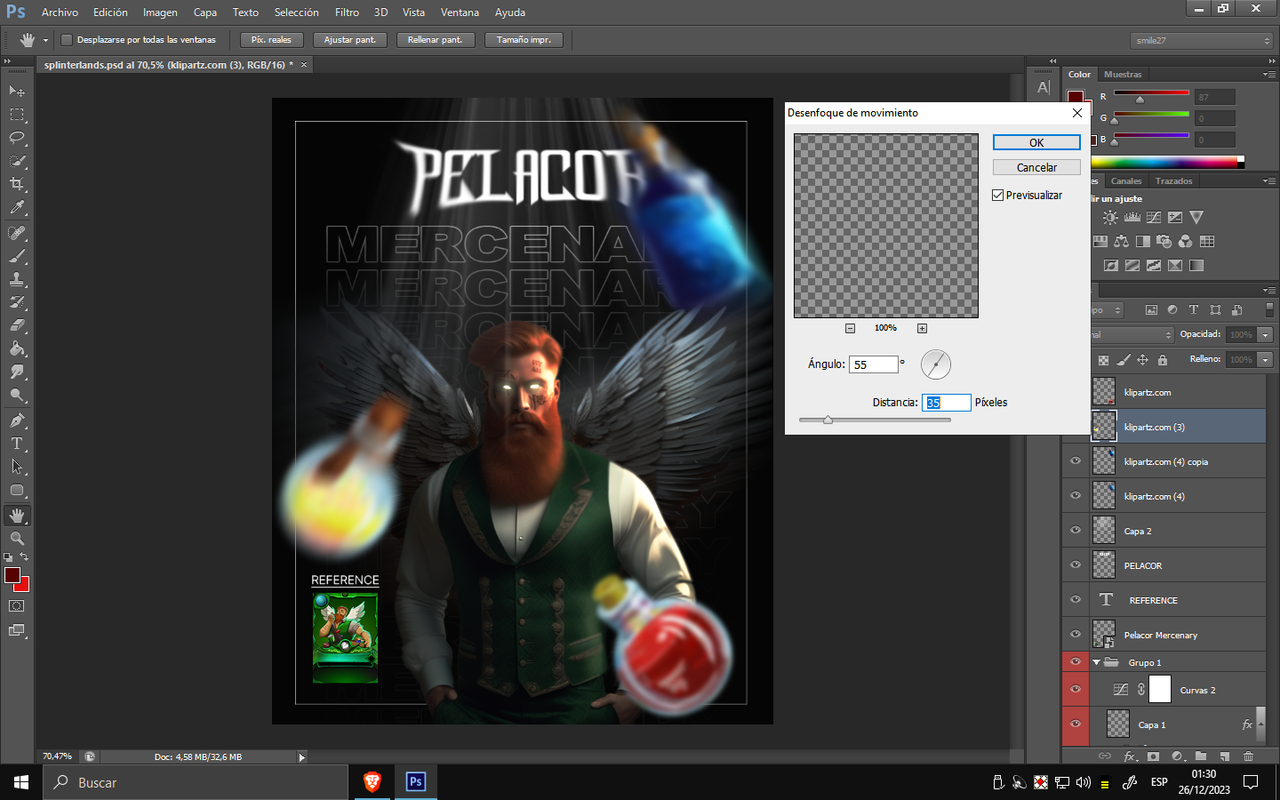1280x800 pixels.
Task: Switch to the Canales tab
Action: [1126, 181]
